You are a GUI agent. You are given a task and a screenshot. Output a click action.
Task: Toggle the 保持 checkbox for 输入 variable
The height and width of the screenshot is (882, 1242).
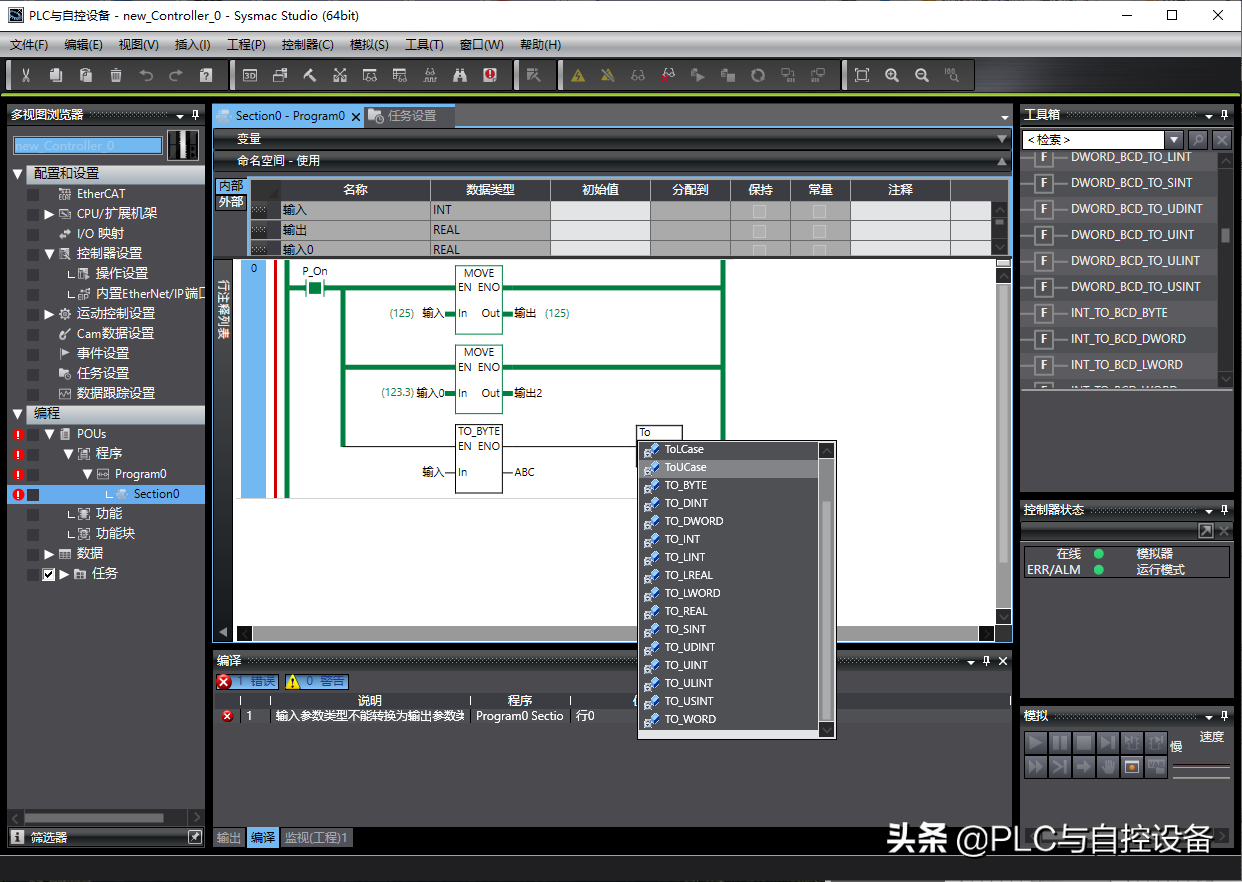click(x=759, y=211)
